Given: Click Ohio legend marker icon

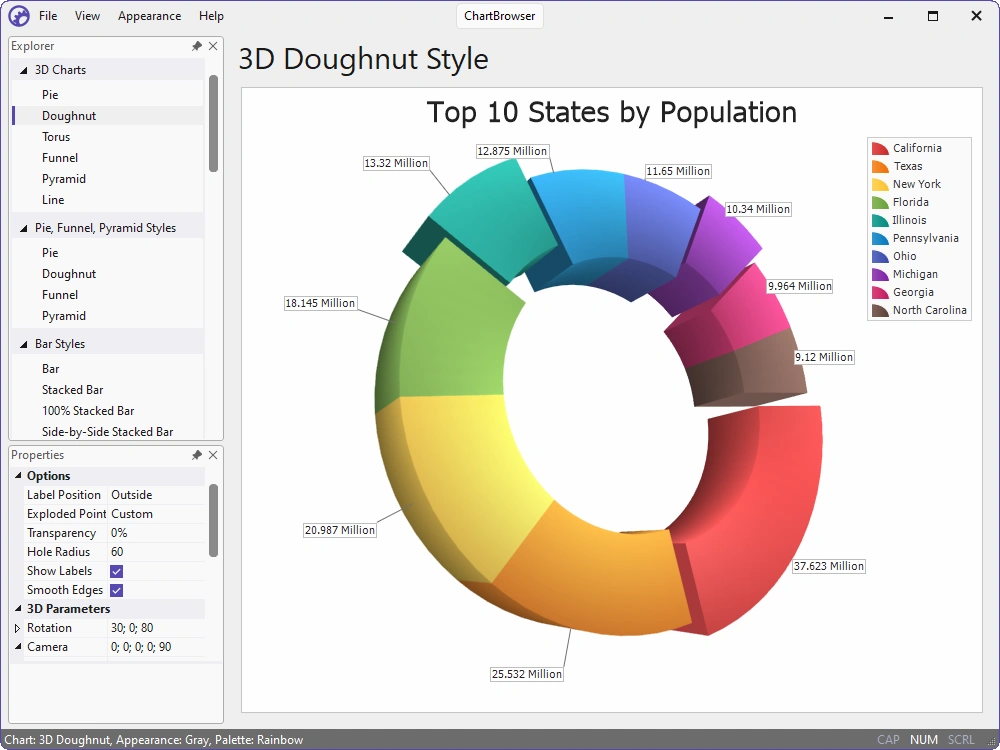Looking at the screenshot, I should pos(880,256).
